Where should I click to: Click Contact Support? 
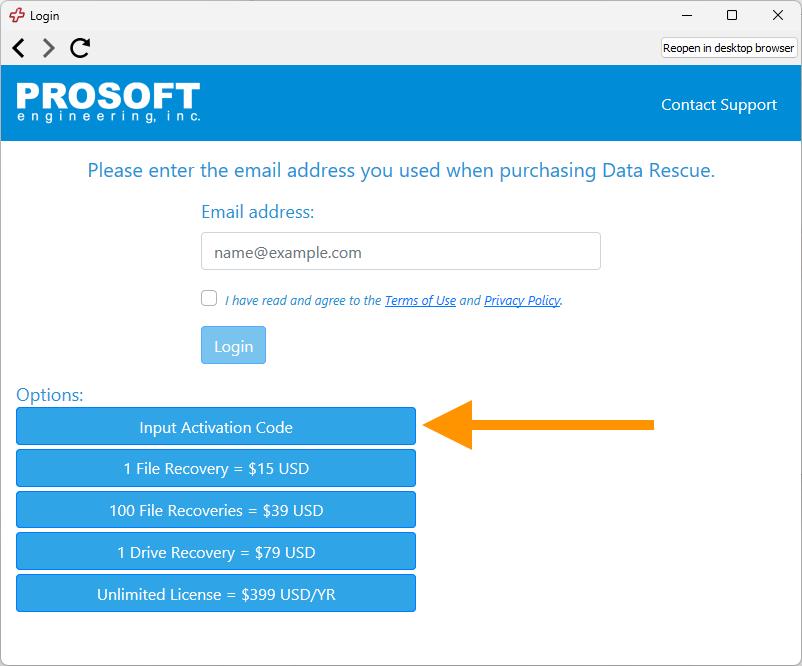pyautogui.click(x=718, y=104)
